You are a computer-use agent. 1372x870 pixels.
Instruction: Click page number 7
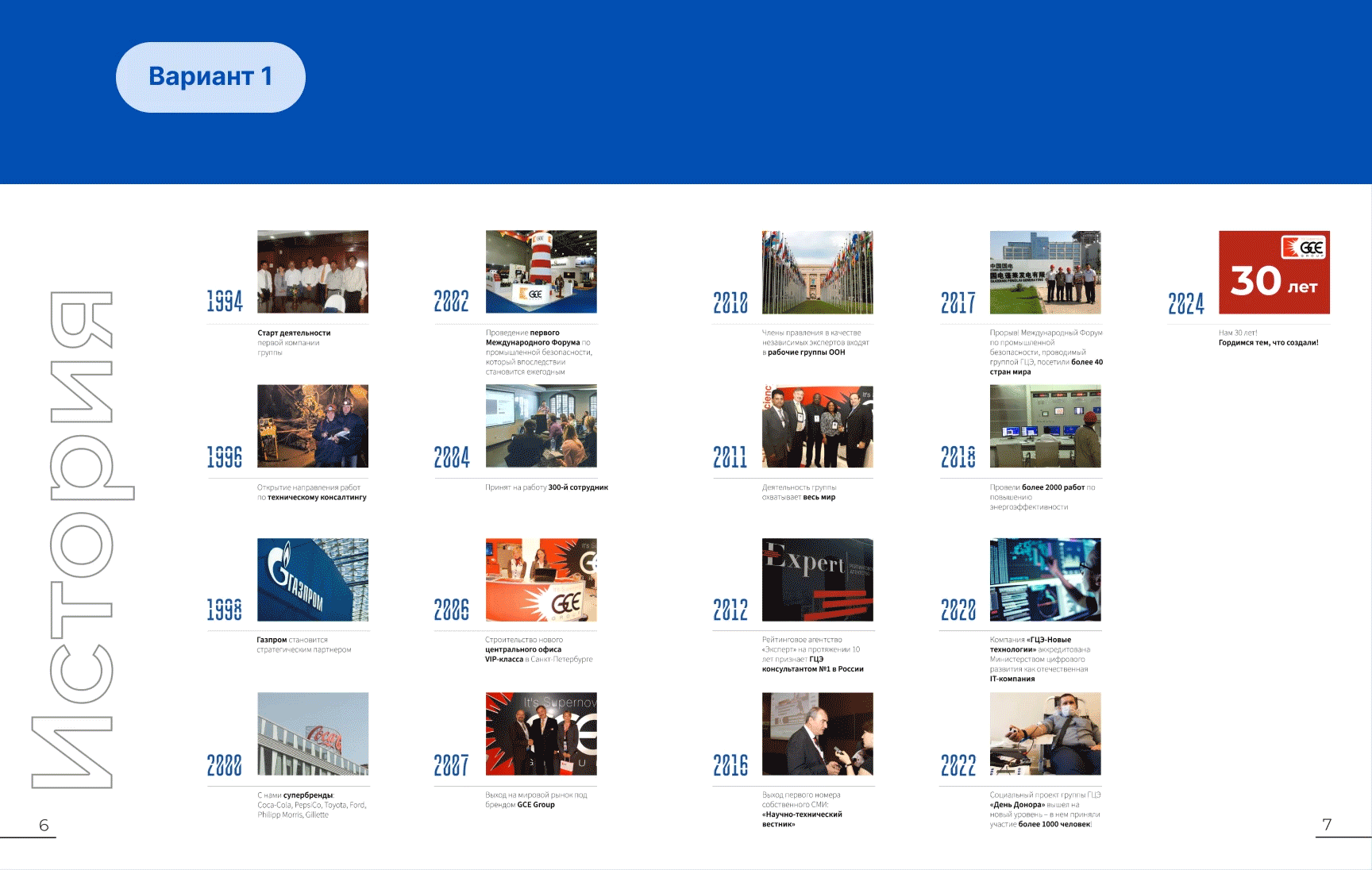(x=1327, y=825)
